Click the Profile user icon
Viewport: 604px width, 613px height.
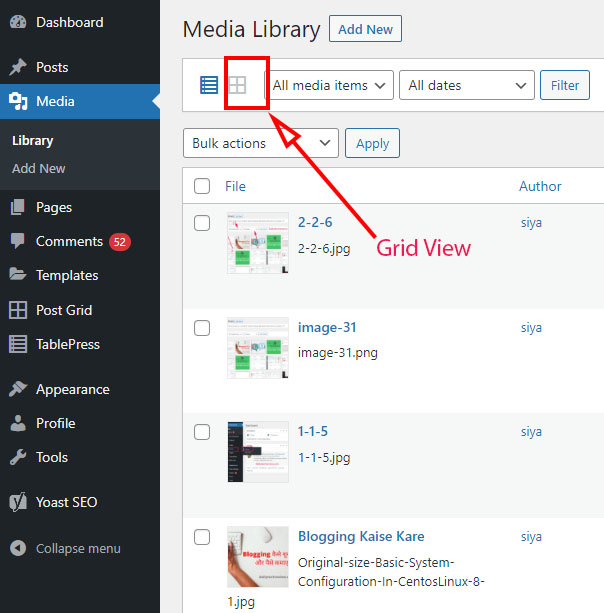(x=18, y=423)
